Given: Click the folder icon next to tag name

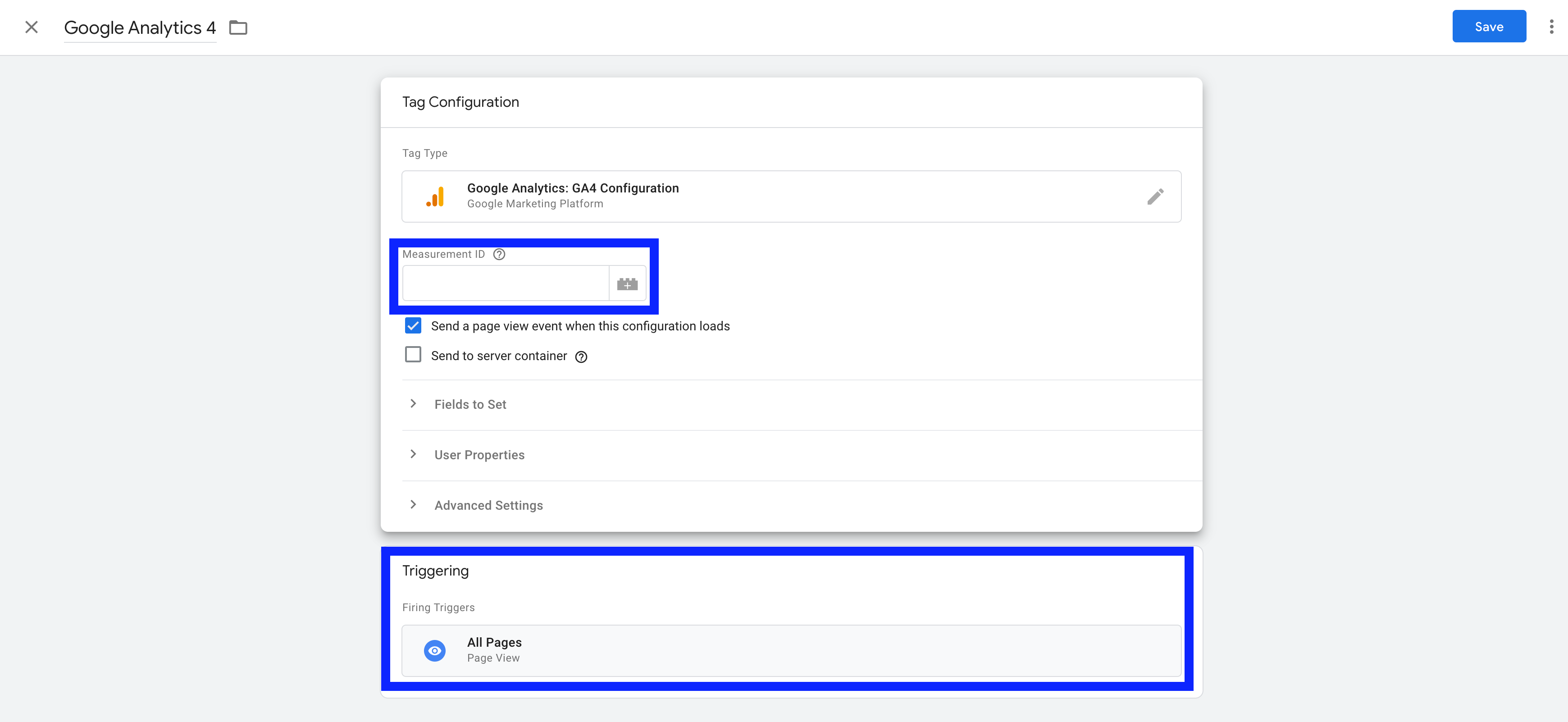Looking at the screenshot, I should [x=238, y=27].
